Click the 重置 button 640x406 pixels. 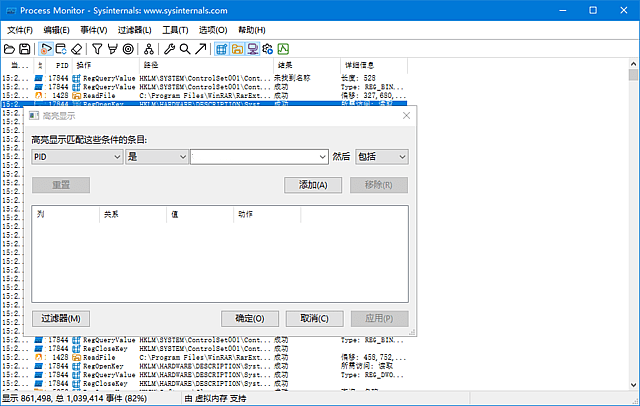[x=61, y=185]
